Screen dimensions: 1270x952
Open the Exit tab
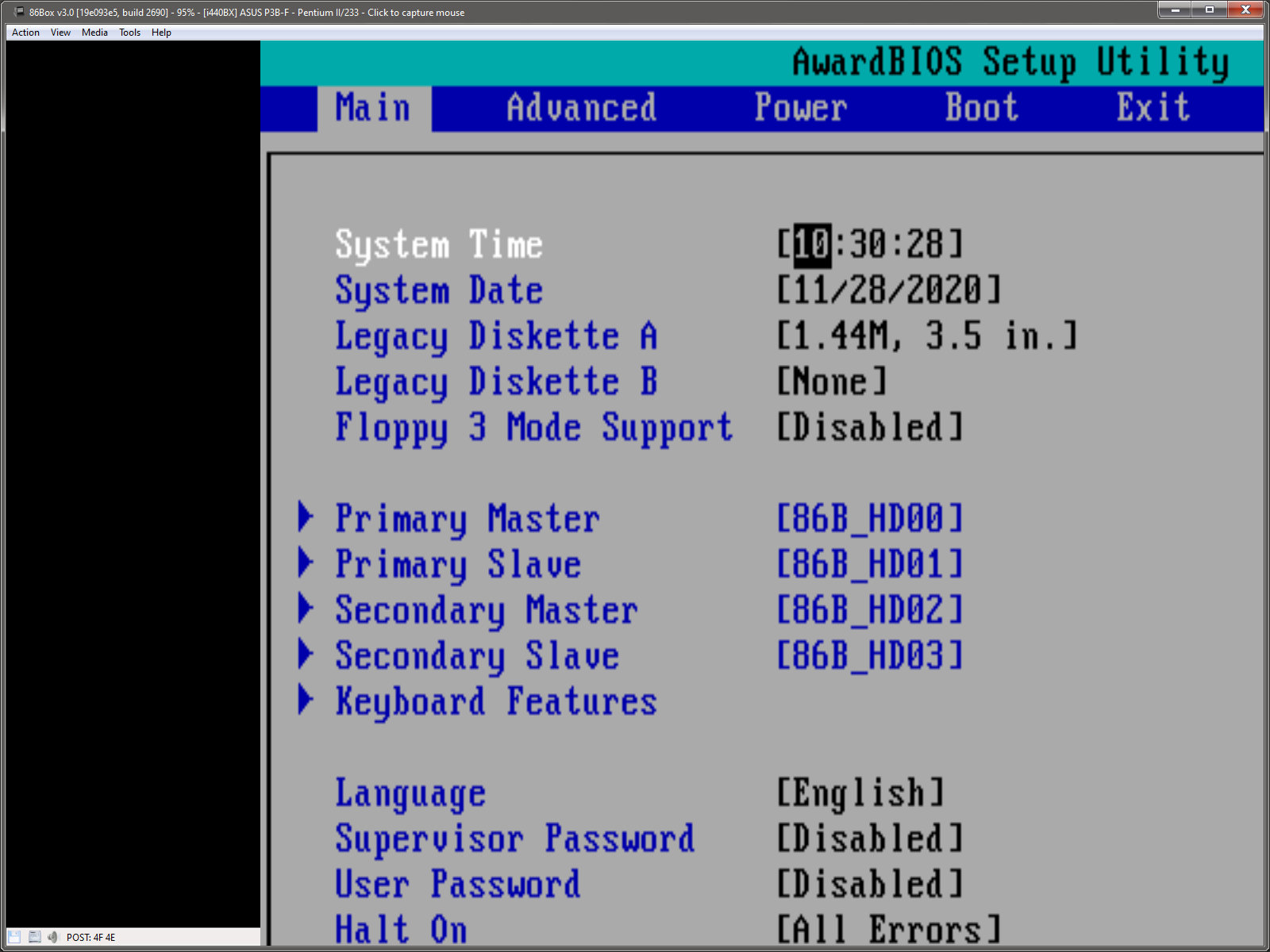[1152, 108]
